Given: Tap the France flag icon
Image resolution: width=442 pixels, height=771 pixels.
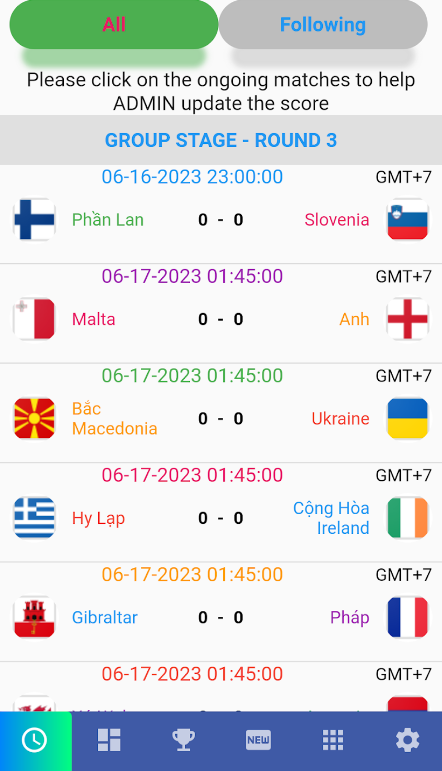Looking at the screenshot, I should tap(407, 617).
